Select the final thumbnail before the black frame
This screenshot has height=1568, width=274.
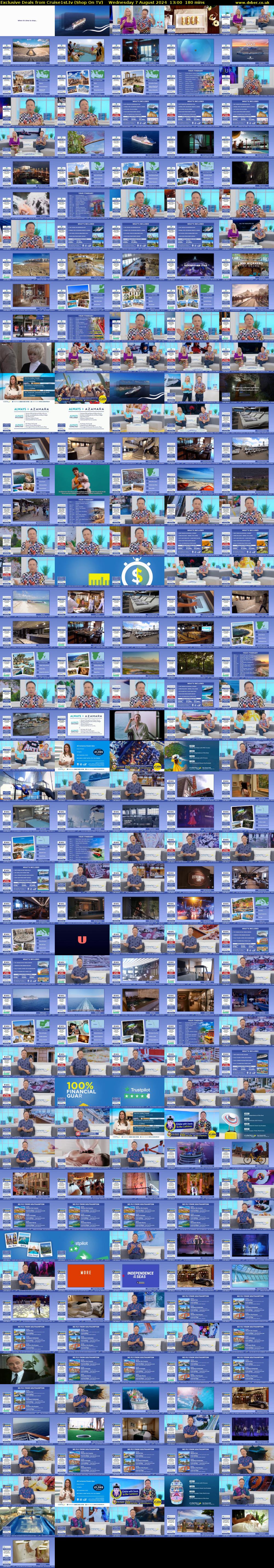pyautogui.click(x=27, y=1552)
